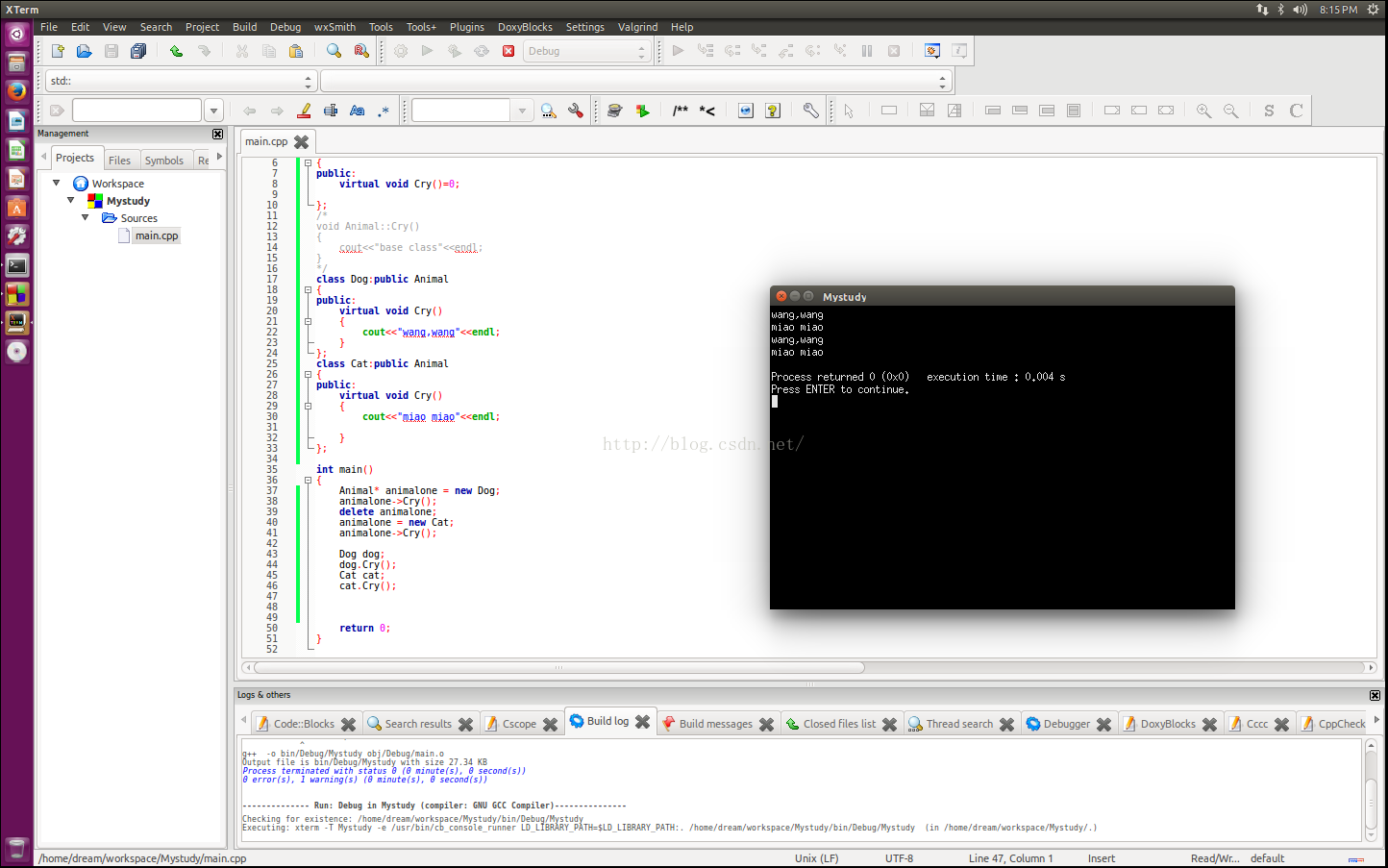Close the main.cpp editor tab

pyautogui.click(x=302, y=141)
